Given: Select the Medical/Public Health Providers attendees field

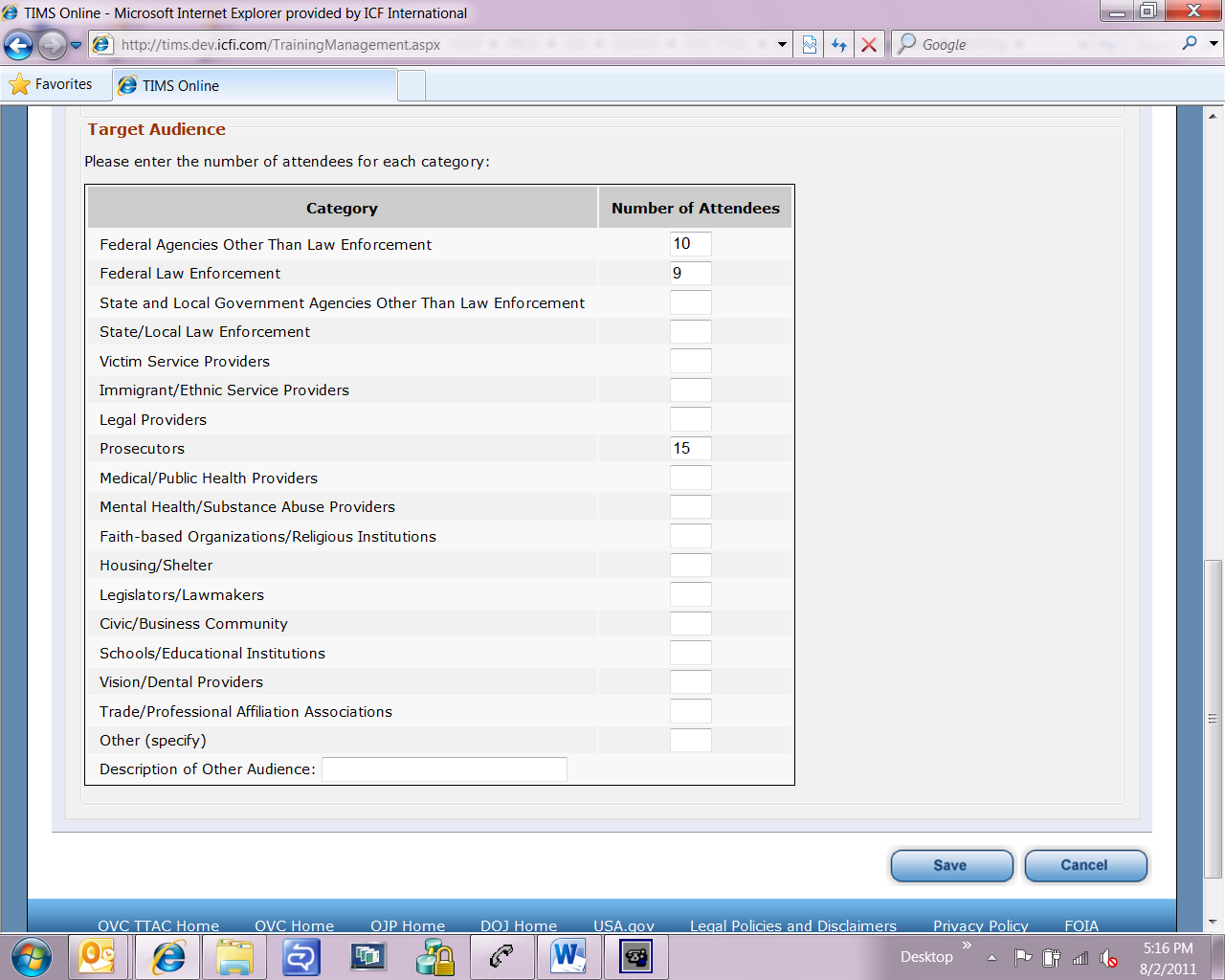Looking at the screenshot, I should 691,478.
